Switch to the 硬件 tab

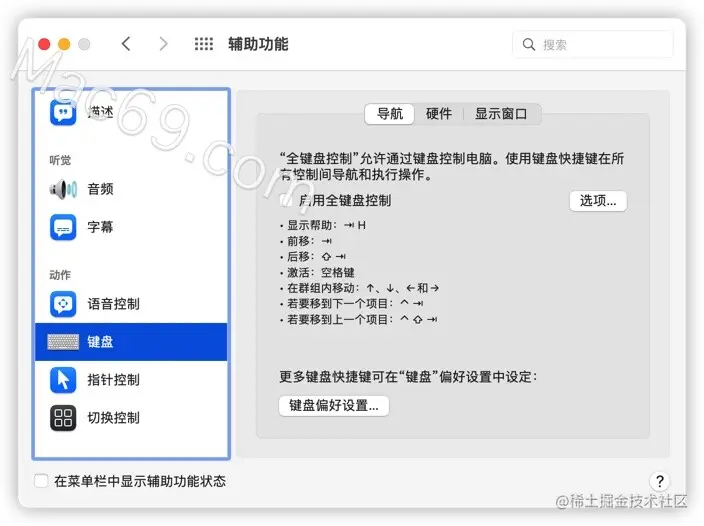[x=439, y=114]
